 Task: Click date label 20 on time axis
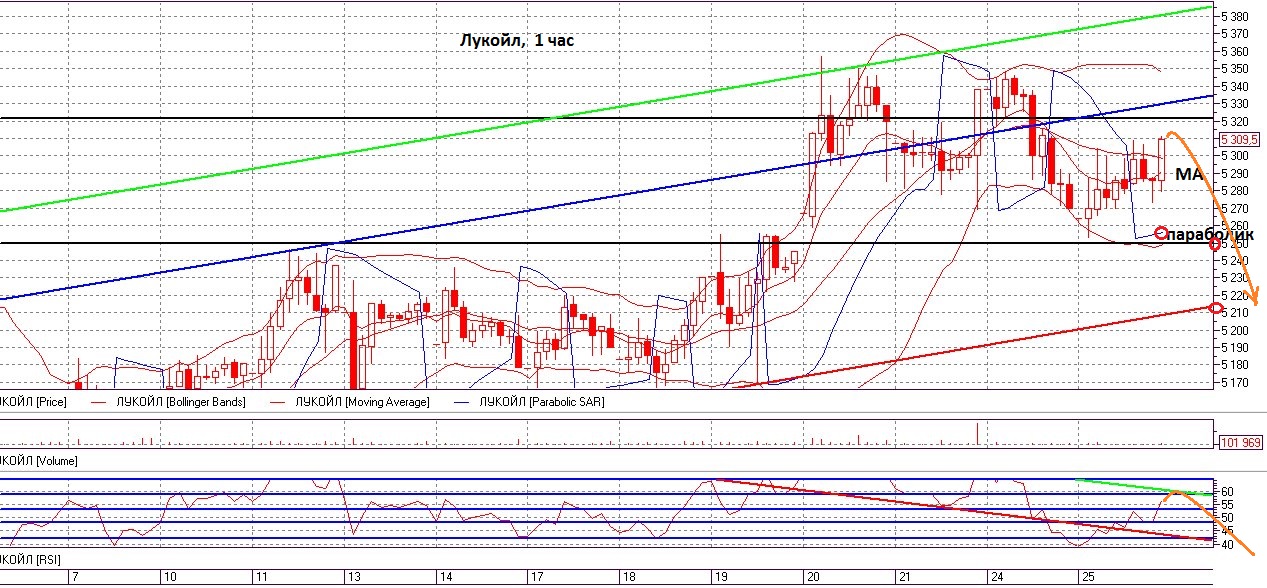[x=812, y=578]
